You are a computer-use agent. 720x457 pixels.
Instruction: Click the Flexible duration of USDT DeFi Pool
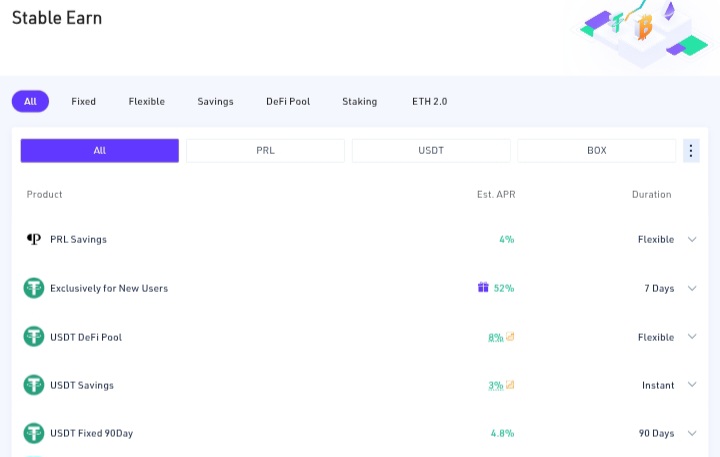coord(656,337)
